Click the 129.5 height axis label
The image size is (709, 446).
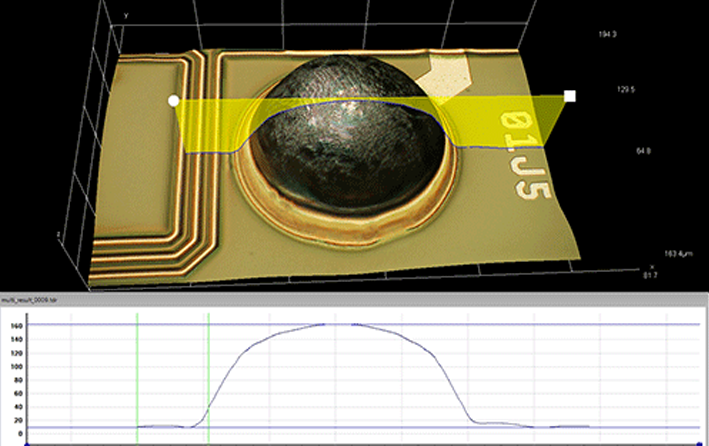[630, 90]
